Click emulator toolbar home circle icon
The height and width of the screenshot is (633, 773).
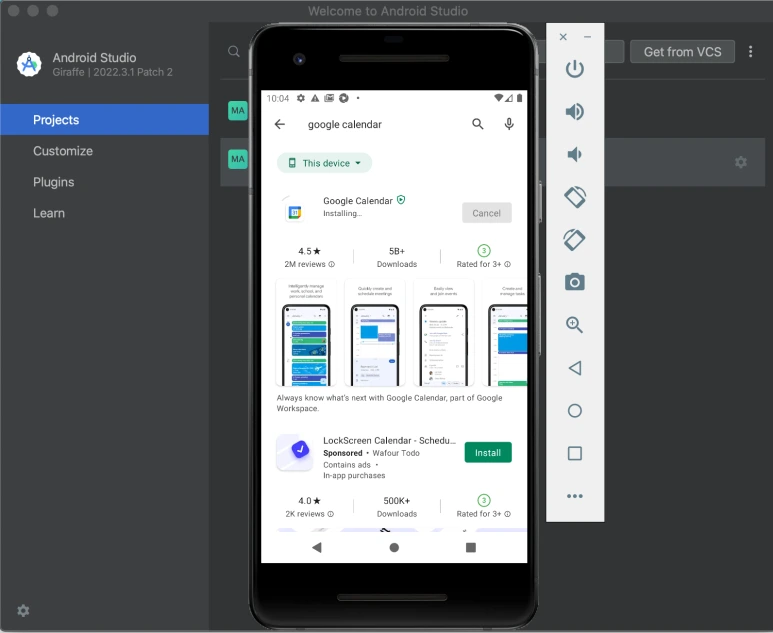point(574,411)
